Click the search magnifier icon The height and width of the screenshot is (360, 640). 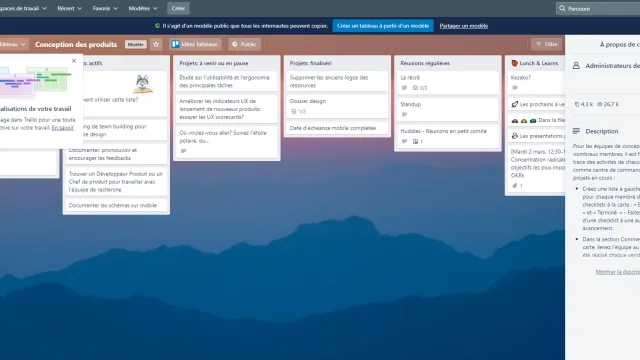[562, 9]
